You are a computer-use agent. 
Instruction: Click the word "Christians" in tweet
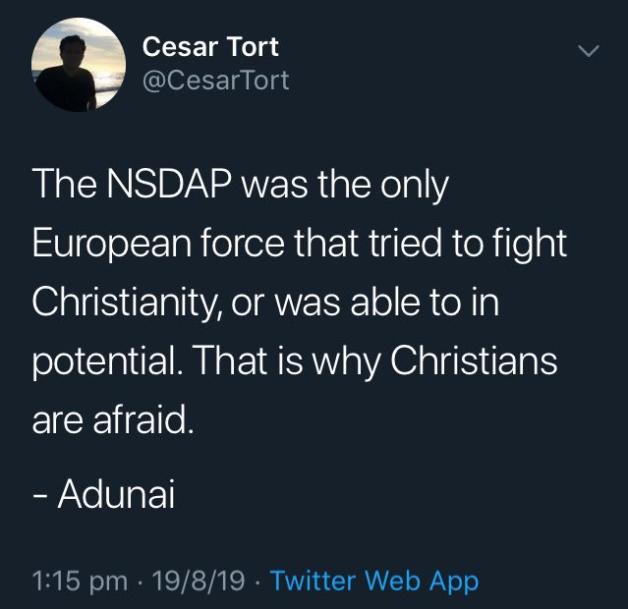(473, 360)
